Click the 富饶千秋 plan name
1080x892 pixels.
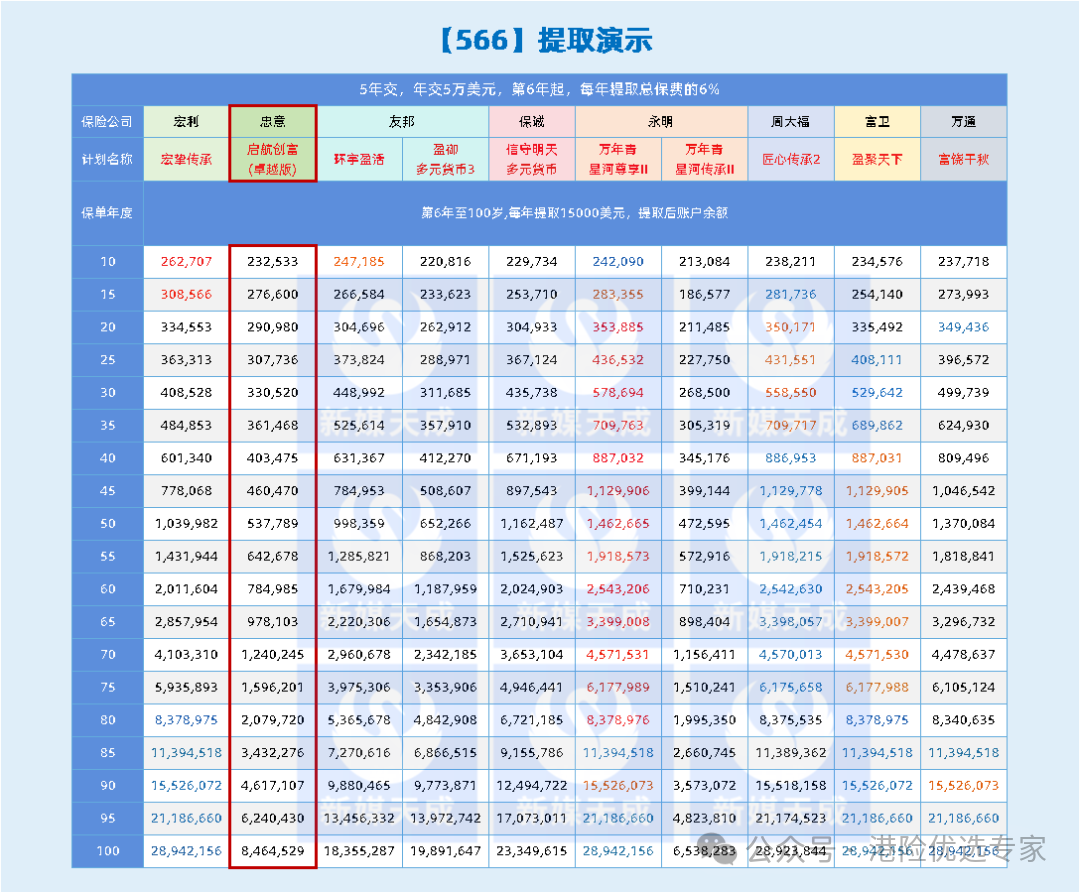tap(964, 159)
